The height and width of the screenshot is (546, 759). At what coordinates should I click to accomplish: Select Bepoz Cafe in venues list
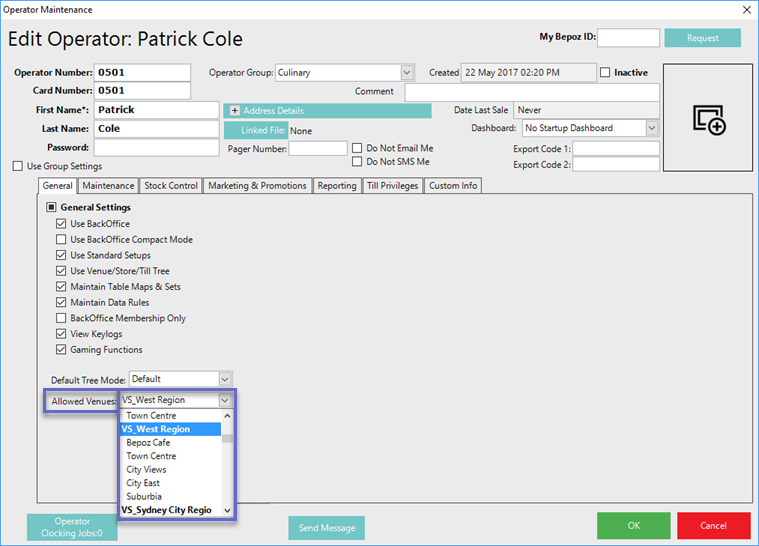pos(148,442)
